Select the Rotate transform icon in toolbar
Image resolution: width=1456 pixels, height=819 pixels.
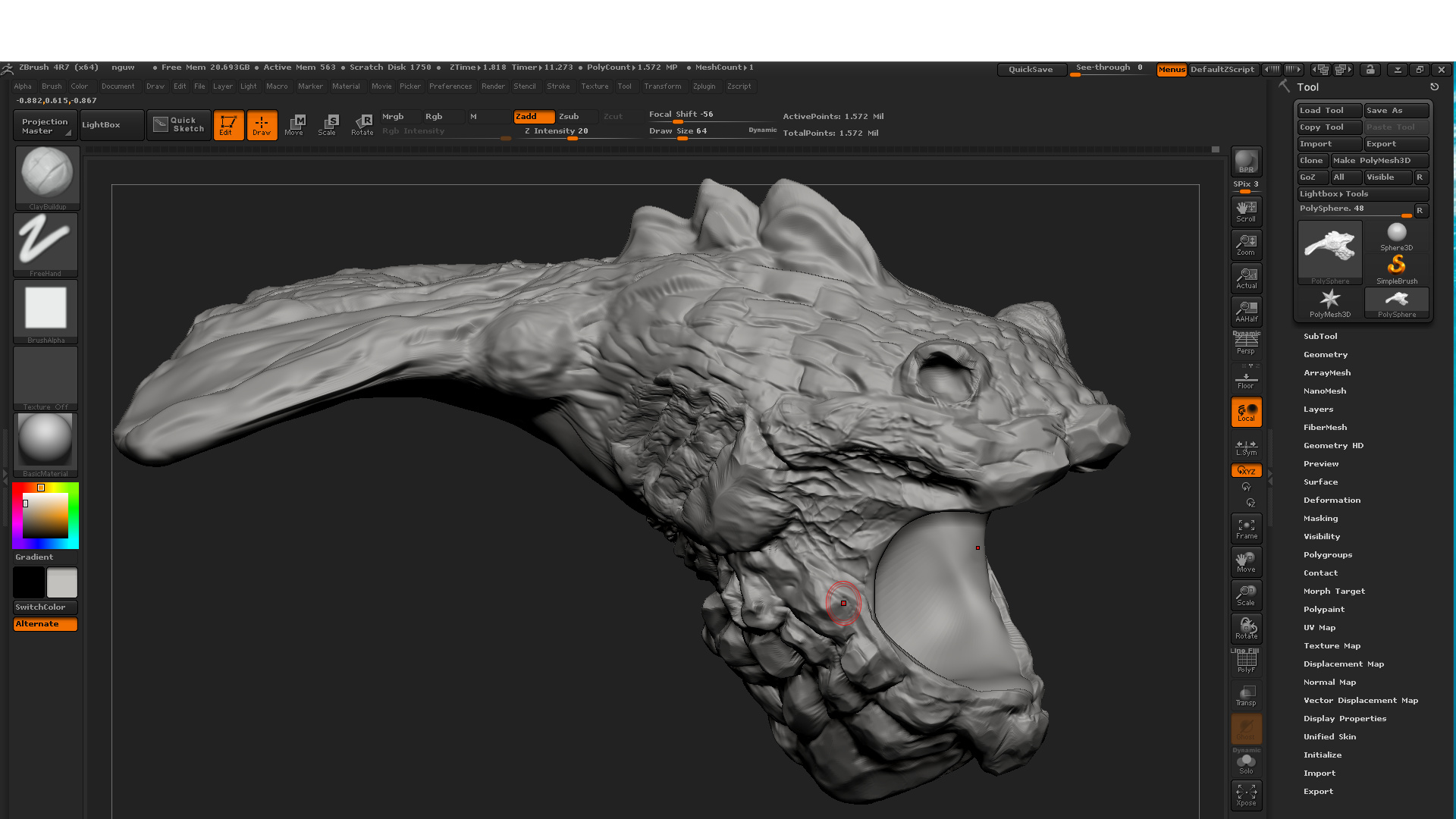362,125
